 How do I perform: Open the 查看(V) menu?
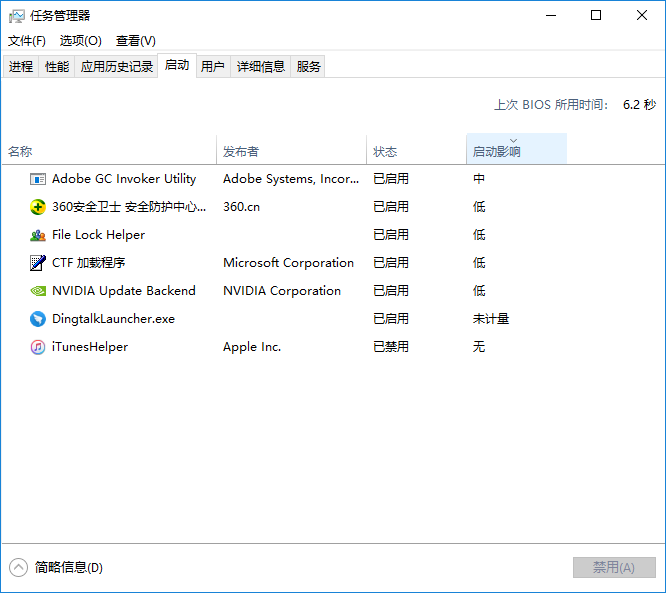click(135, 41)
